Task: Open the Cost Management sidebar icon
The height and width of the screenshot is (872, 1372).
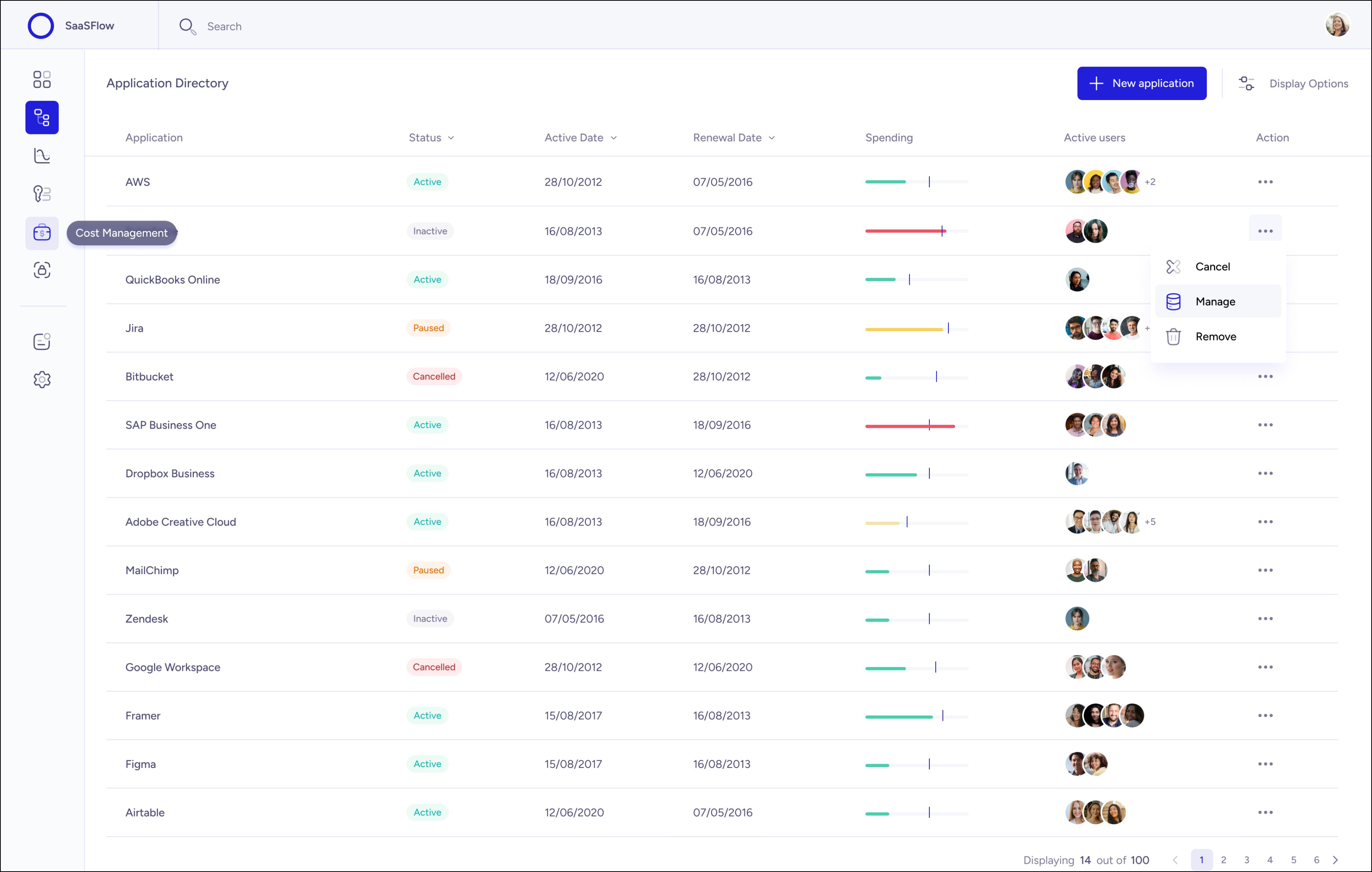Action: tap(41, 233)
